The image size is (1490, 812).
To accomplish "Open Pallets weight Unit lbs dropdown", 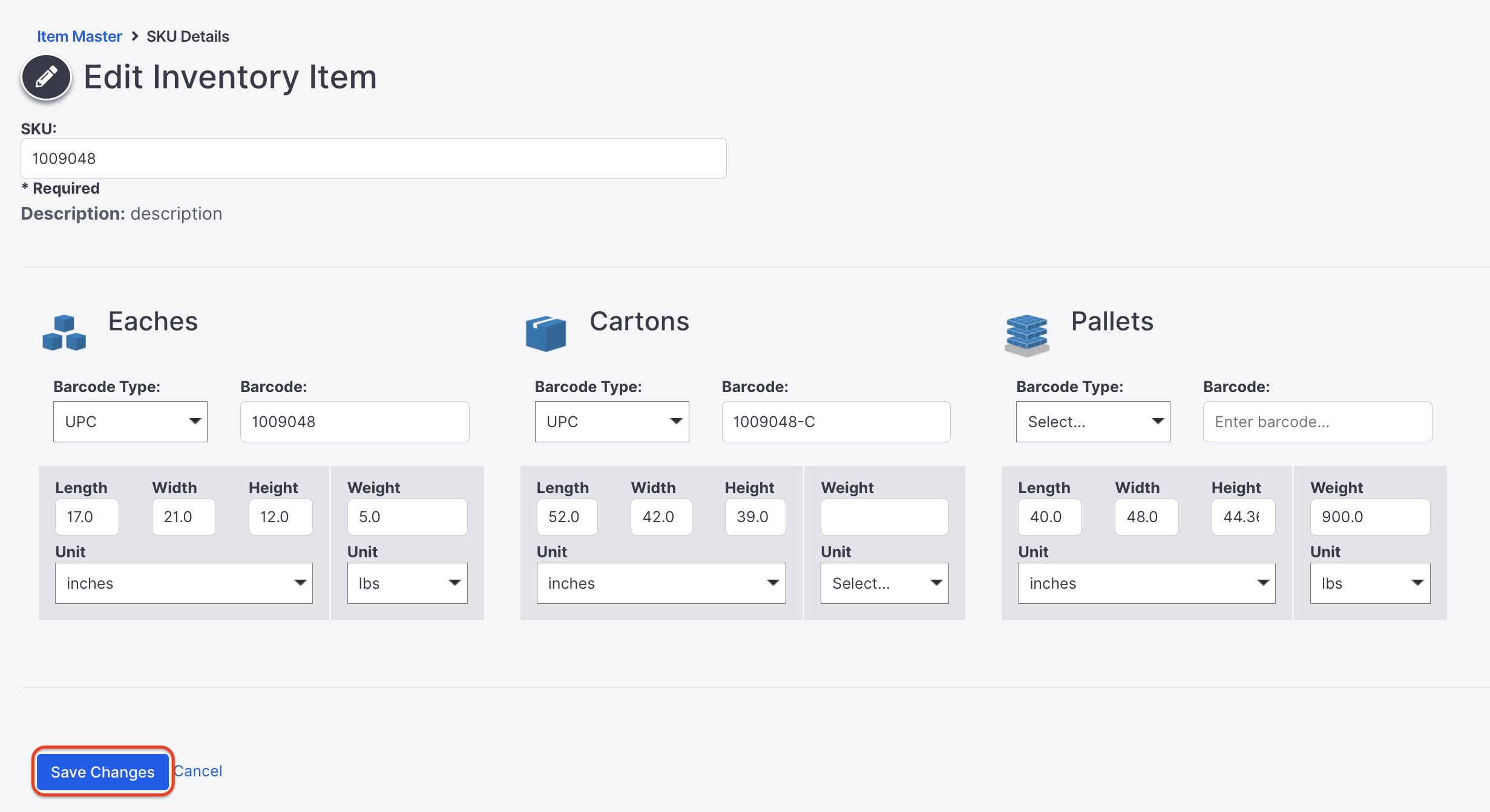I will (1370, 583).
